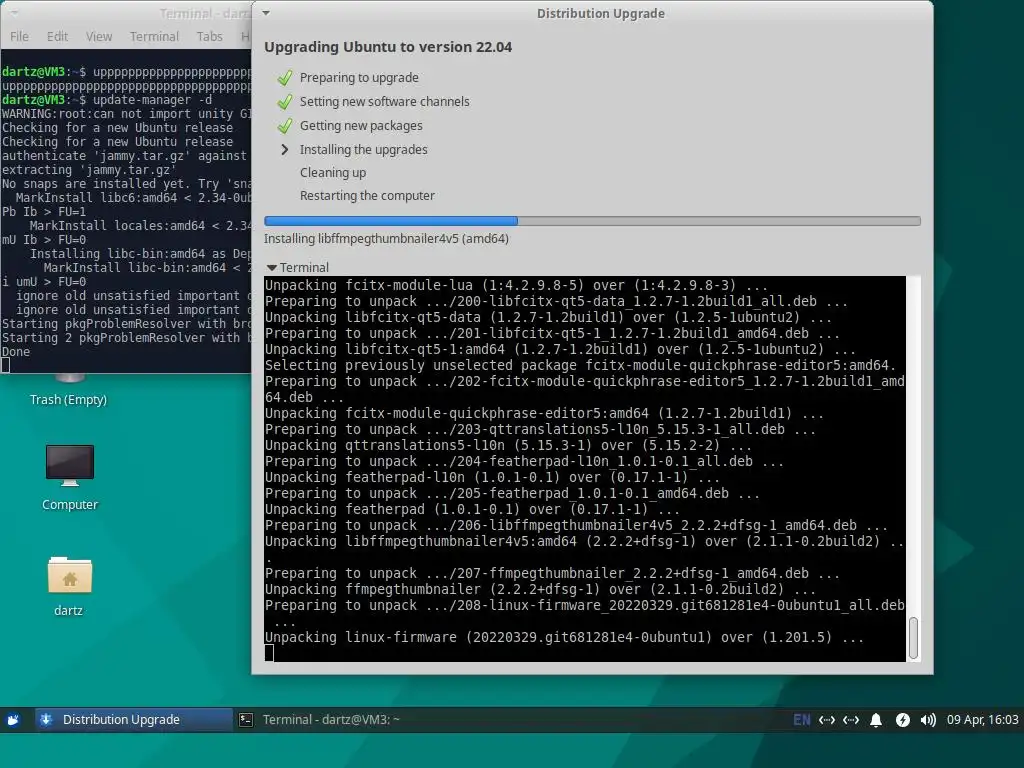1024x768 pixels.
Task: Click the second network connection tray icon
Action: point(851,720)
